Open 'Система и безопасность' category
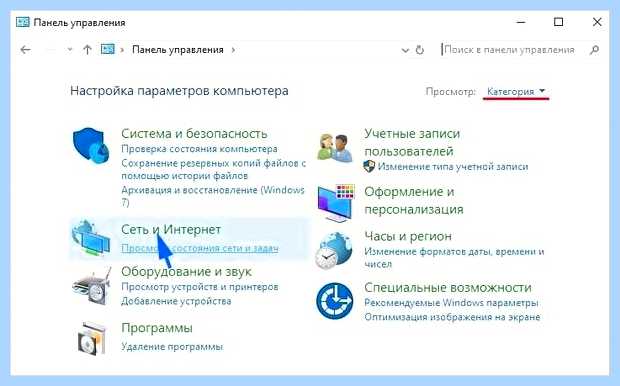620x386 pixels. pyautogui.click(x=194, y=134)
